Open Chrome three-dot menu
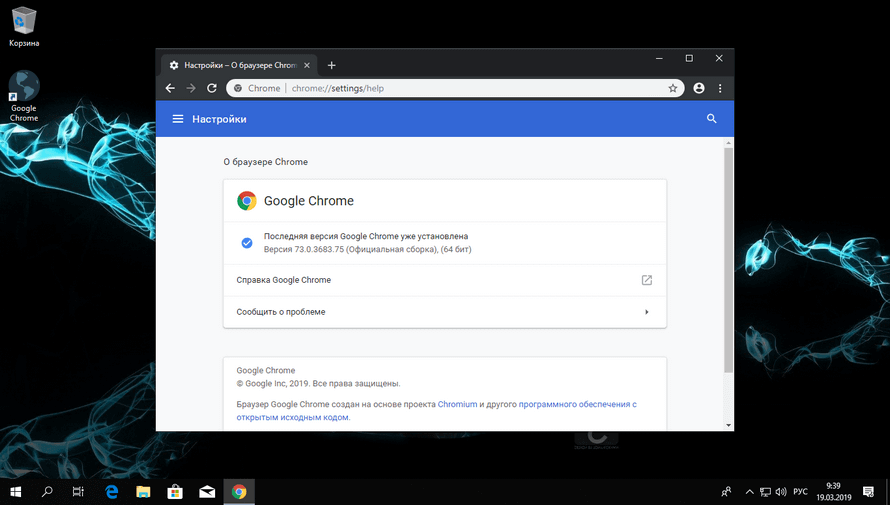This screenshot has height=505, width=890. pos(720,88)
